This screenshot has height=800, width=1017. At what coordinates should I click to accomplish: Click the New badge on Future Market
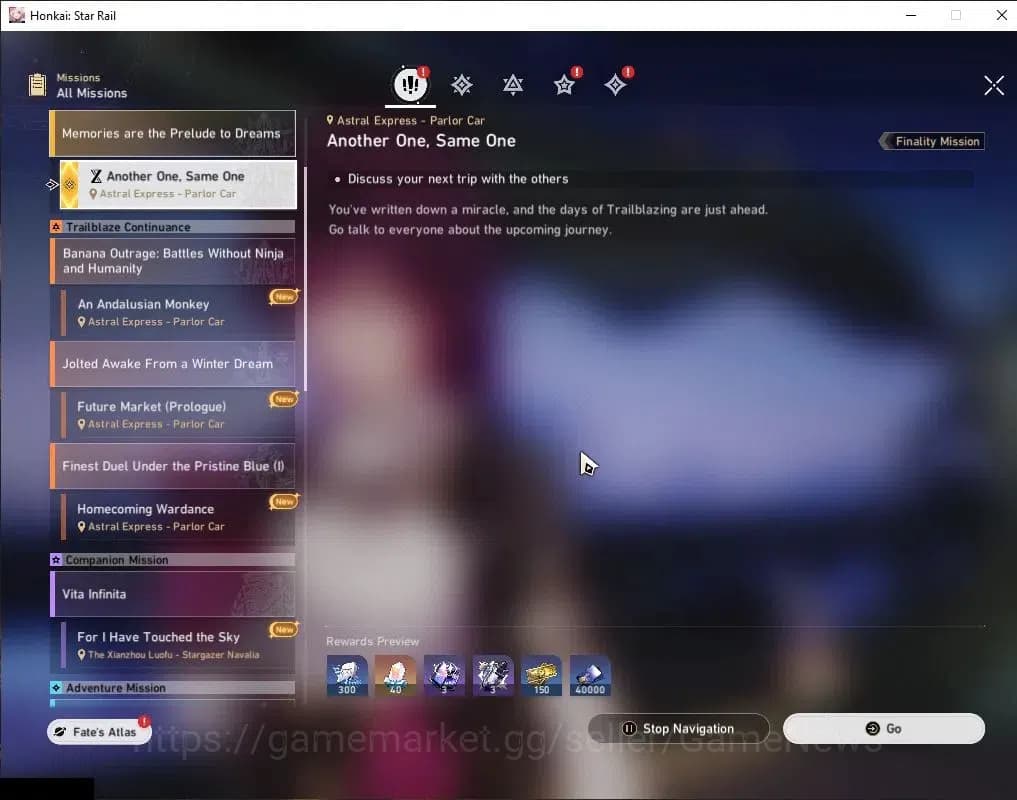coord(284,399)
